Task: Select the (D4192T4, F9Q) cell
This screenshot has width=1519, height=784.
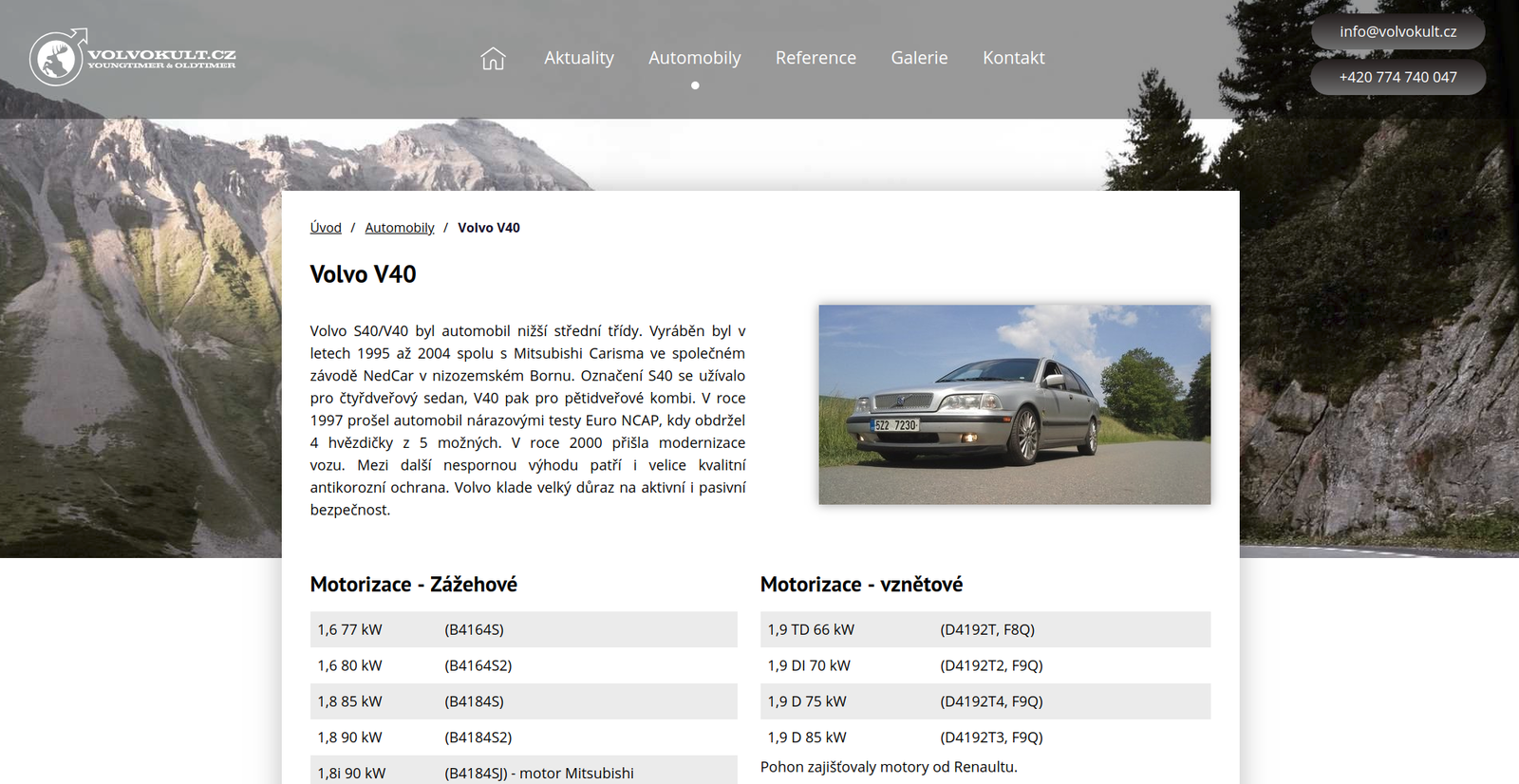Action: [x=1072, y=701]
